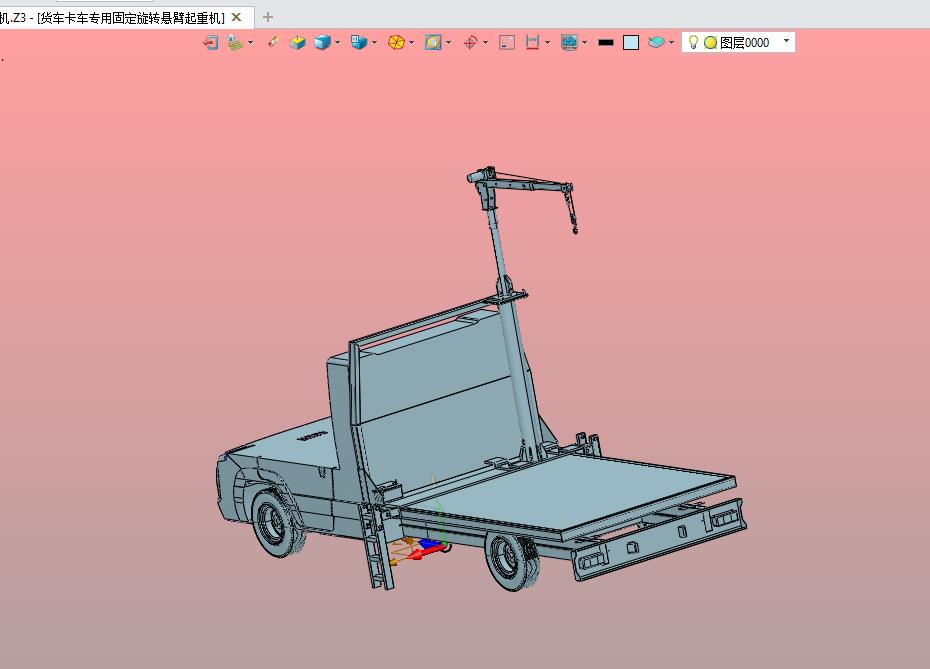Click the light blue face color swatch
This screenshot has width=930, height=669.
pos(631,42)
